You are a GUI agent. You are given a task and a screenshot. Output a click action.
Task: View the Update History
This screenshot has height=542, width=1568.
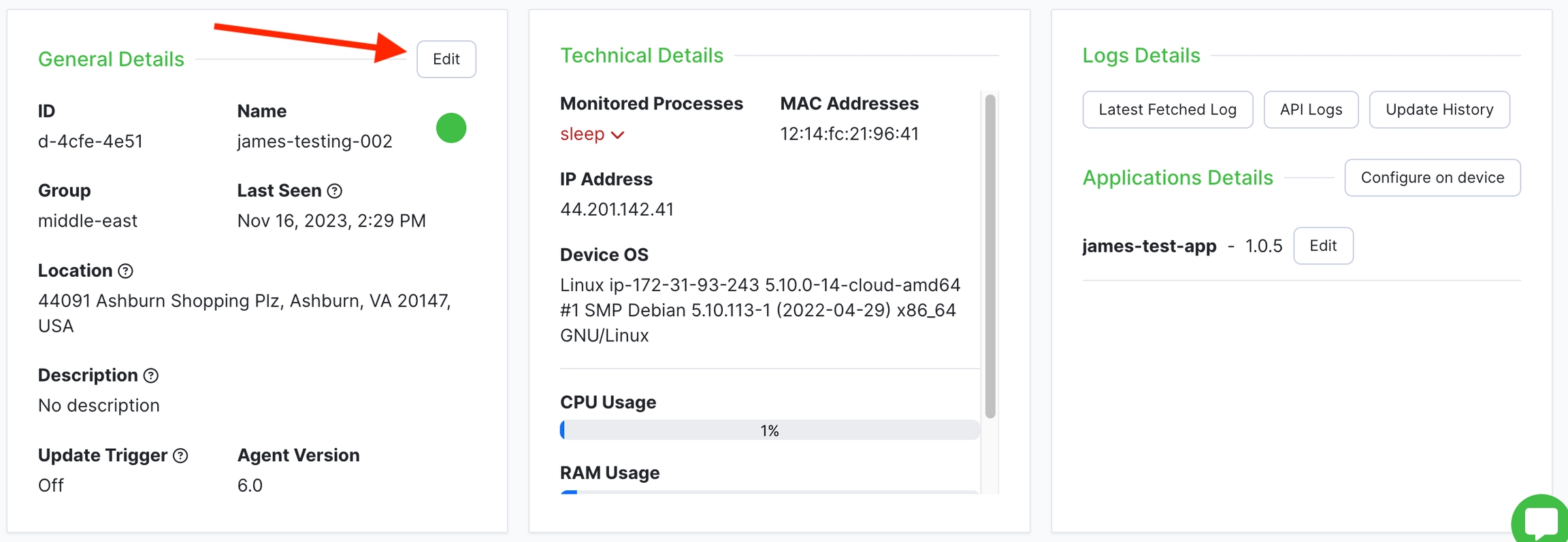pyautogui.click(x=1439, y=109)
